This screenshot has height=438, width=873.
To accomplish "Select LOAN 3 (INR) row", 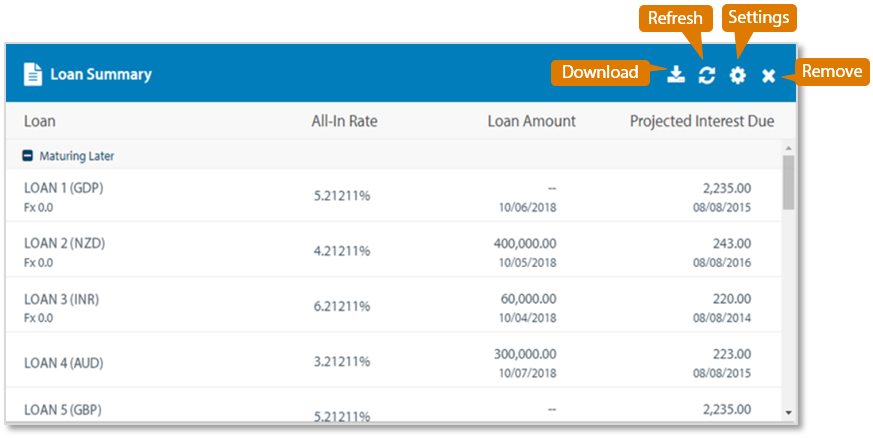I will tap(62, 299).
